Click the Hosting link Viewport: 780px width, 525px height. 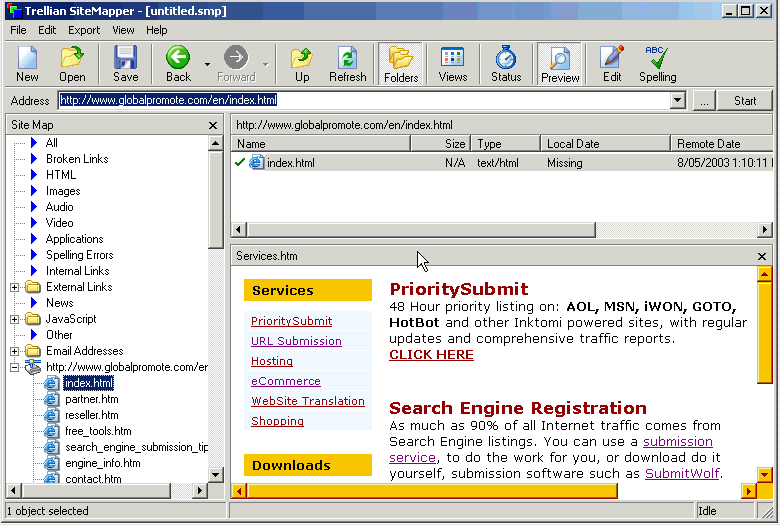pos(272,361)
